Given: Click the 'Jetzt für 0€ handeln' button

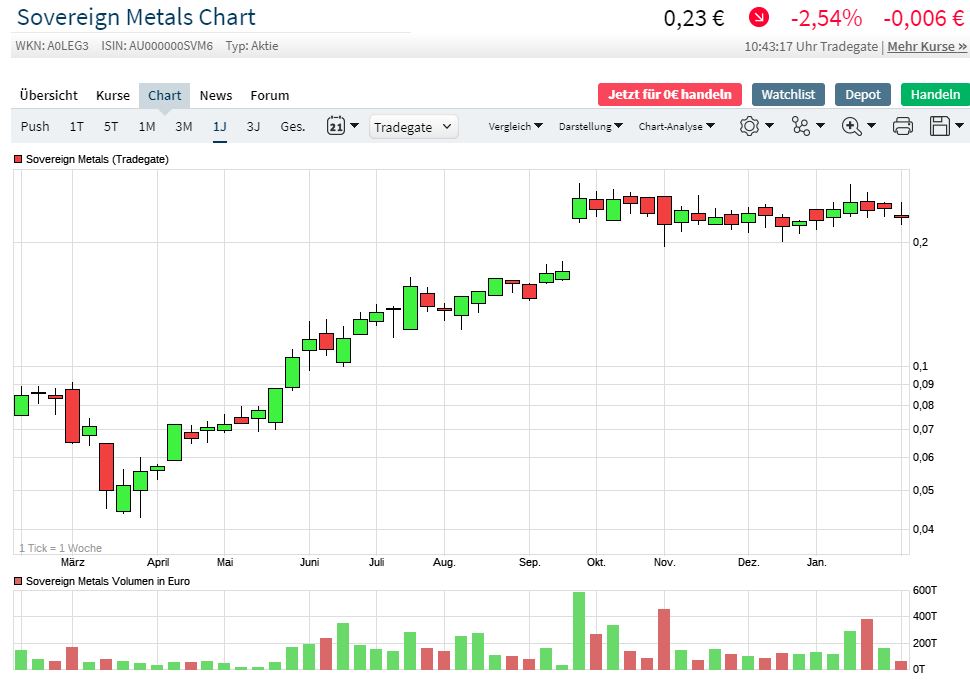Looking at the screenshot, I should pos(670,94).
